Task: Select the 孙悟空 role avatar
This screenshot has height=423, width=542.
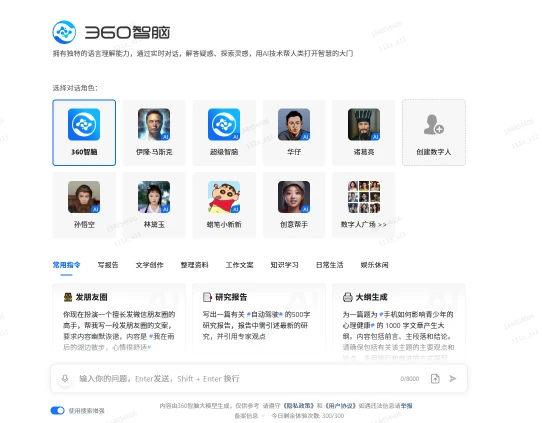Action: (84, 197)
